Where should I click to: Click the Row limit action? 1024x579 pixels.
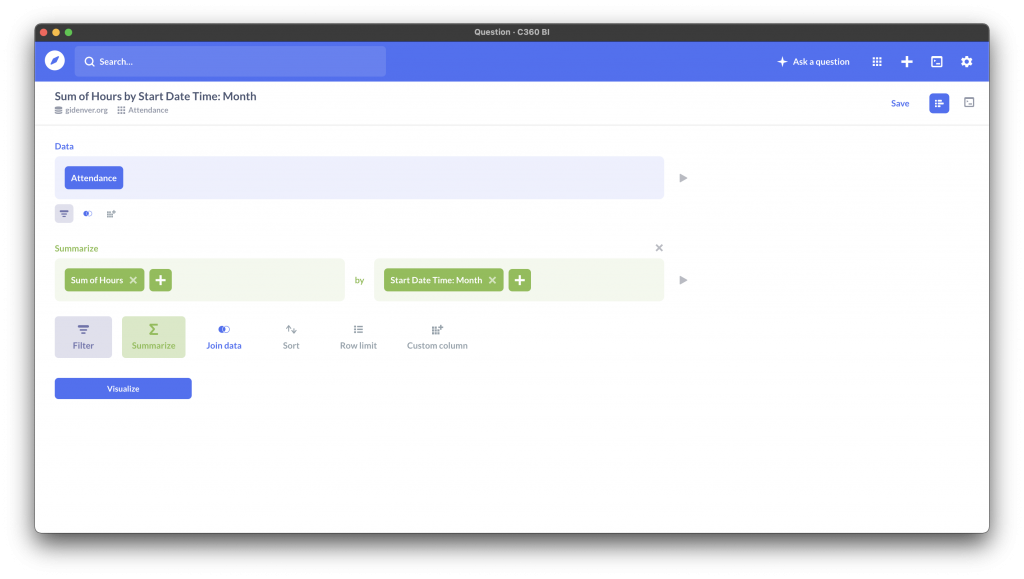(359, 337)
